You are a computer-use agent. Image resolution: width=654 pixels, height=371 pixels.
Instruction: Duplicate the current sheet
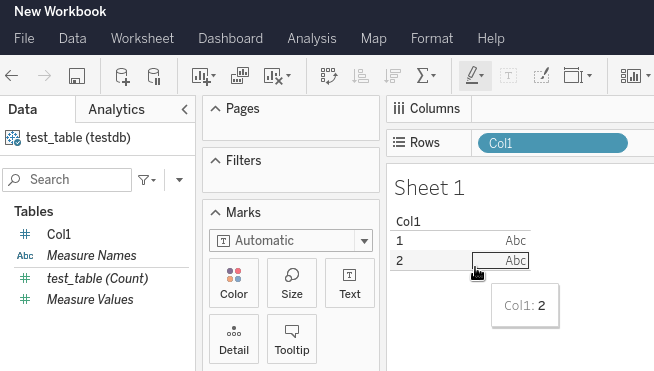point(240,76)
